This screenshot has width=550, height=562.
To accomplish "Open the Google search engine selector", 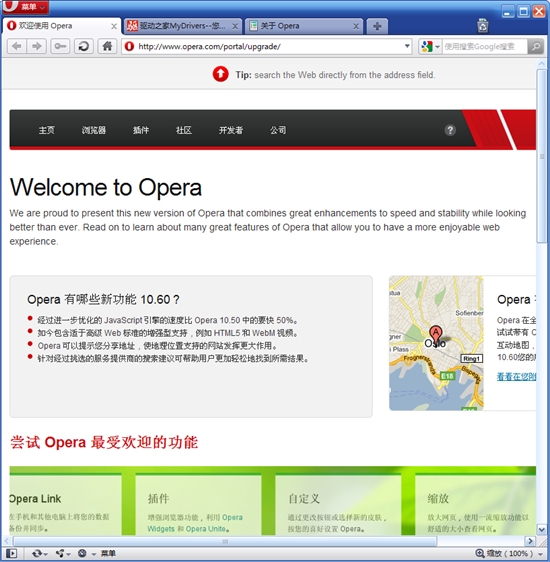I will click(x=430, y=47).
